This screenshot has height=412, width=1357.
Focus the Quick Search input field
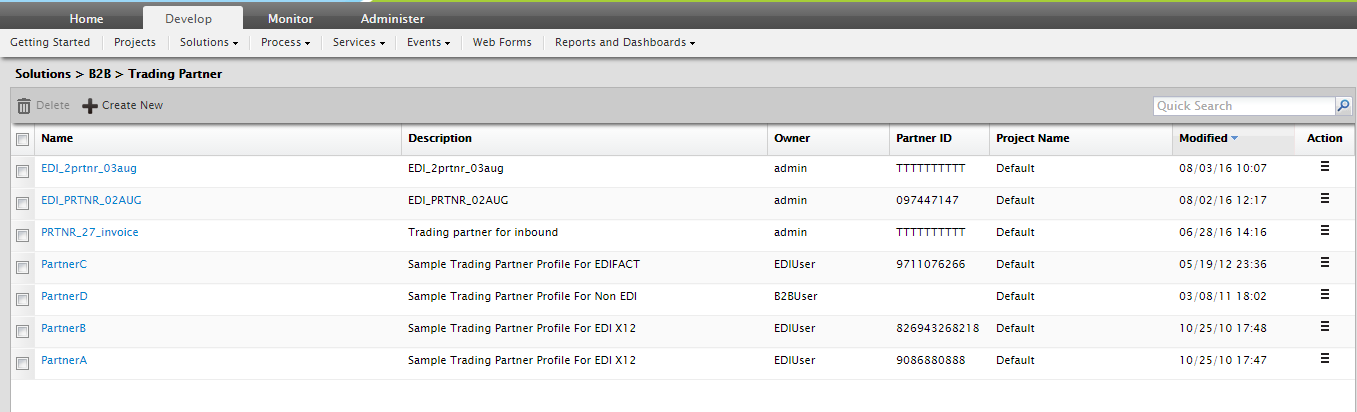(x=1245, y=106)
